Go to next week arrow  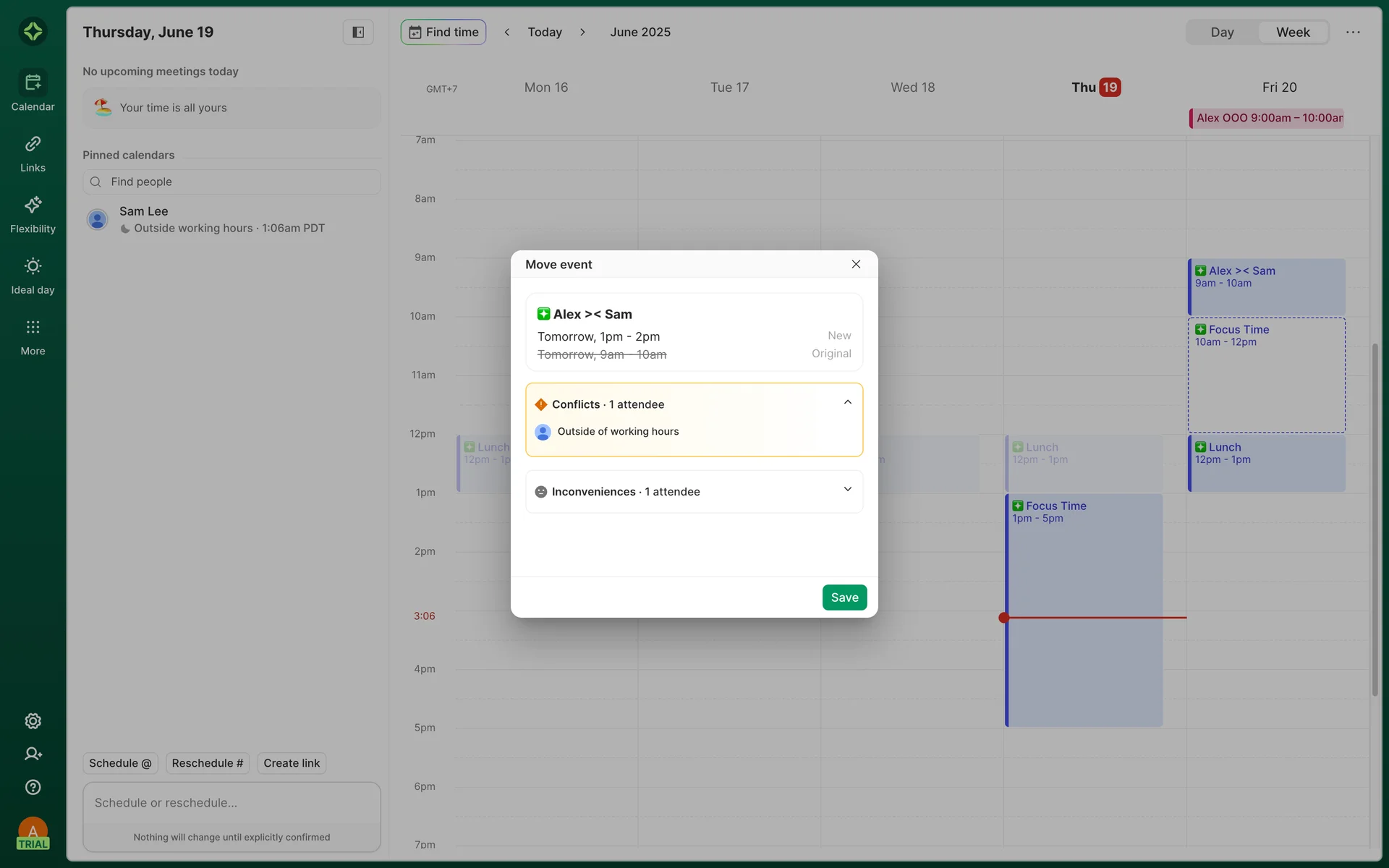pos(582,32)
